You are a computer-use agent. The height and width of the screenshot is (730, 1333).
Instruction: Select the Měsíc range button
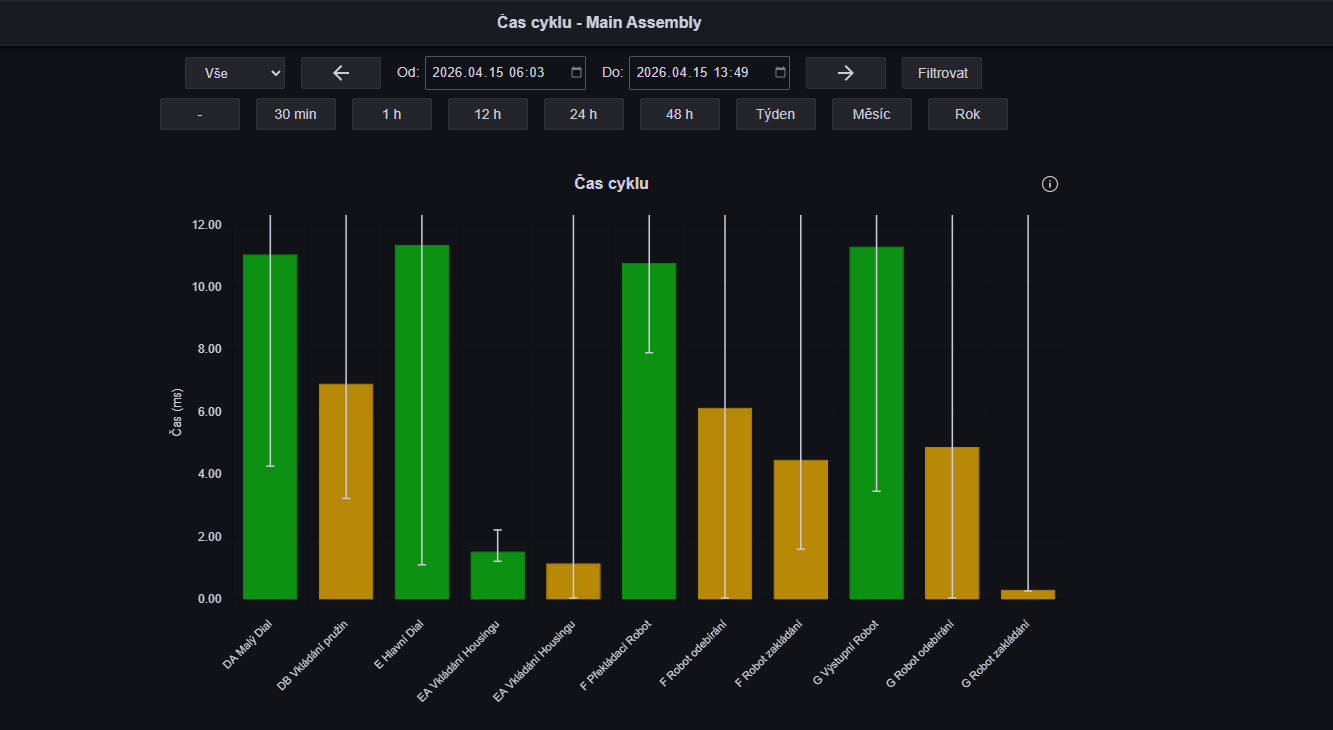pyautogui.click(x=872, y=114)
